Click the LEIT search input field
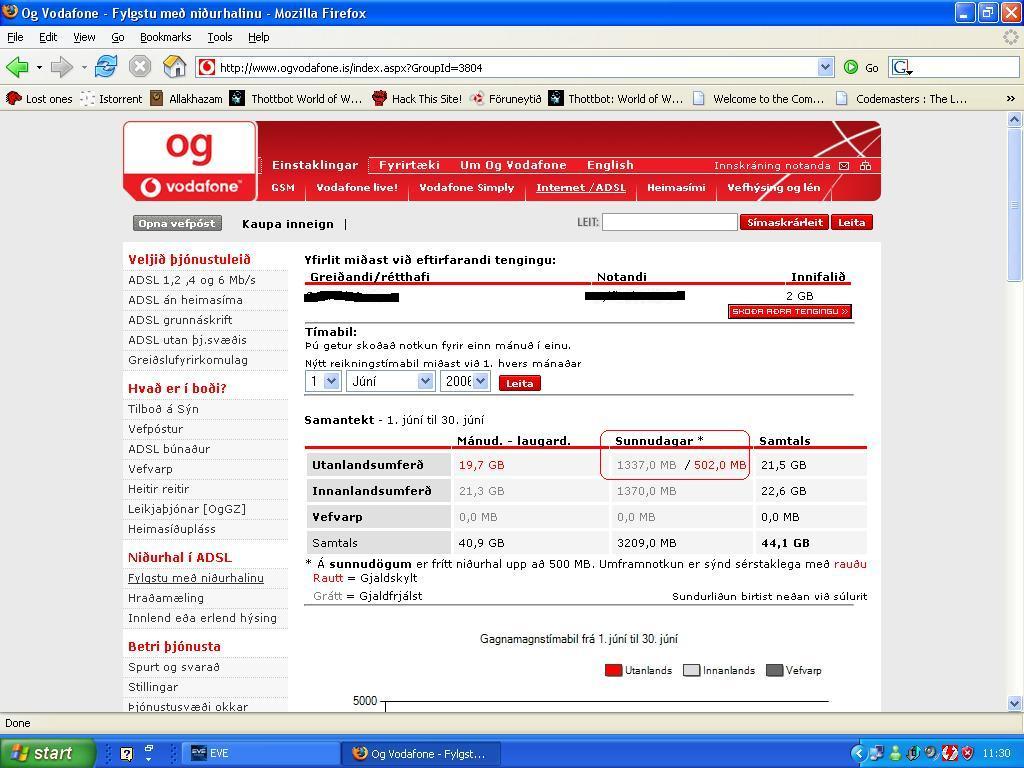The height and width of the screenshot is (768, 1024). (x=669, y=222)
